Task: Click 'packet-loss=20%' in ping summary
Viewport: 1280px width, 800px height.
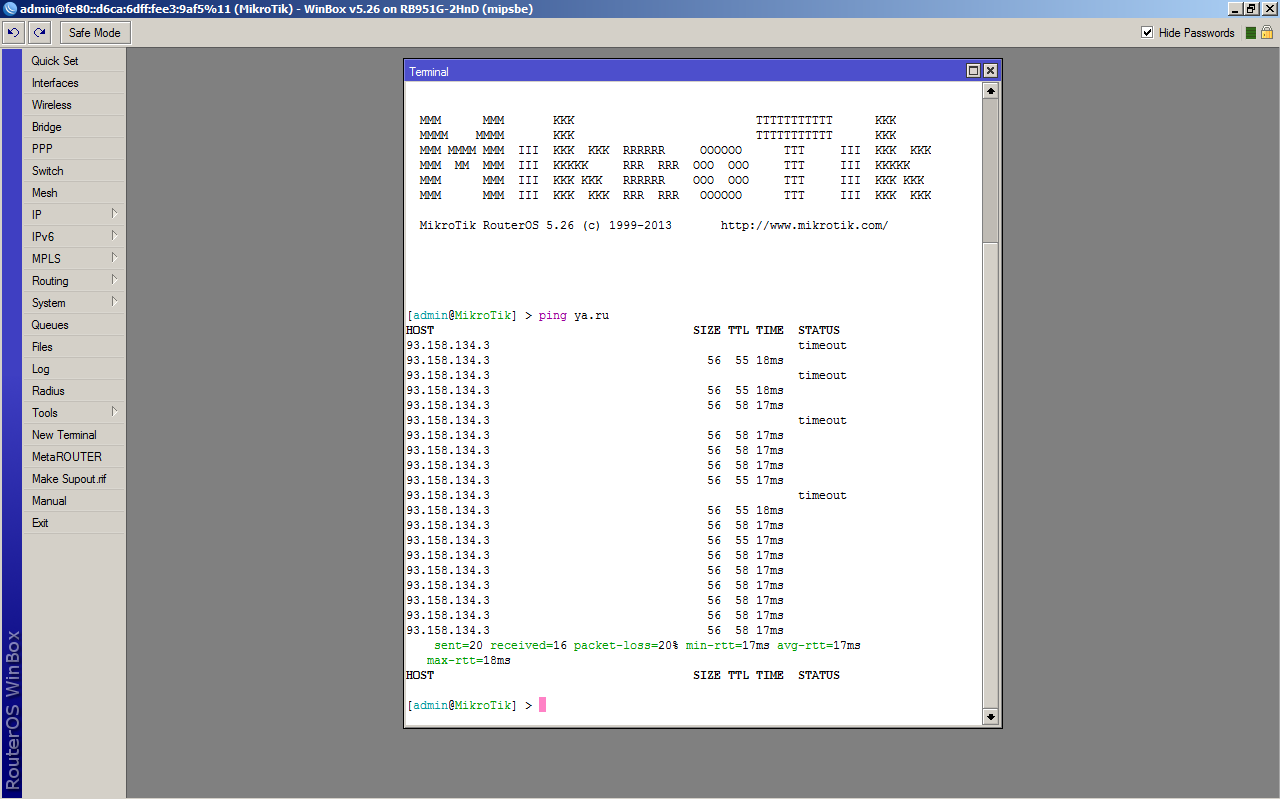Action: coord(626,646)
